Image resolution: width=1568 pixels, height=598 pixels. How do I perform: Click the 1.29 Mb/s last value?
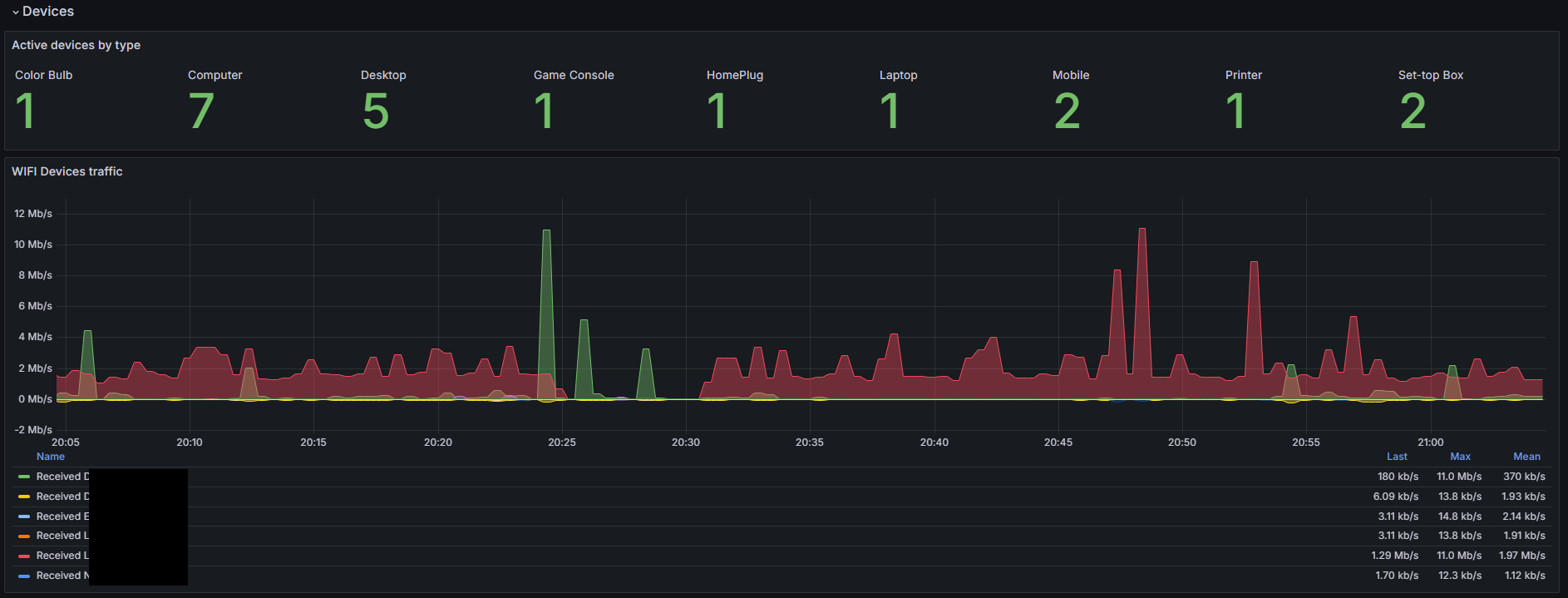click(1395, 556)
